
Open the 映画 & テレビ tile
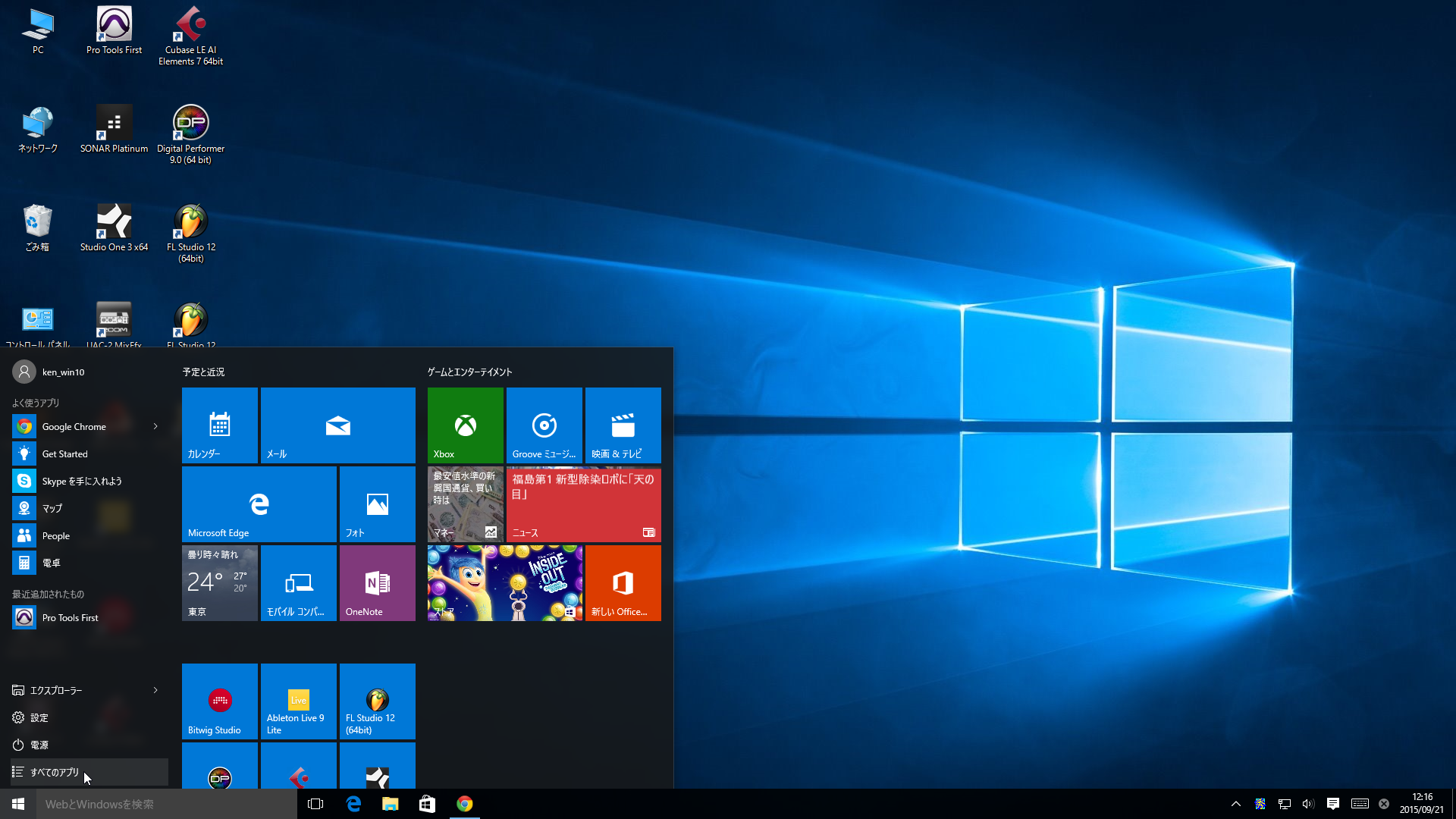pyautogui.click(x=623, y=425)
